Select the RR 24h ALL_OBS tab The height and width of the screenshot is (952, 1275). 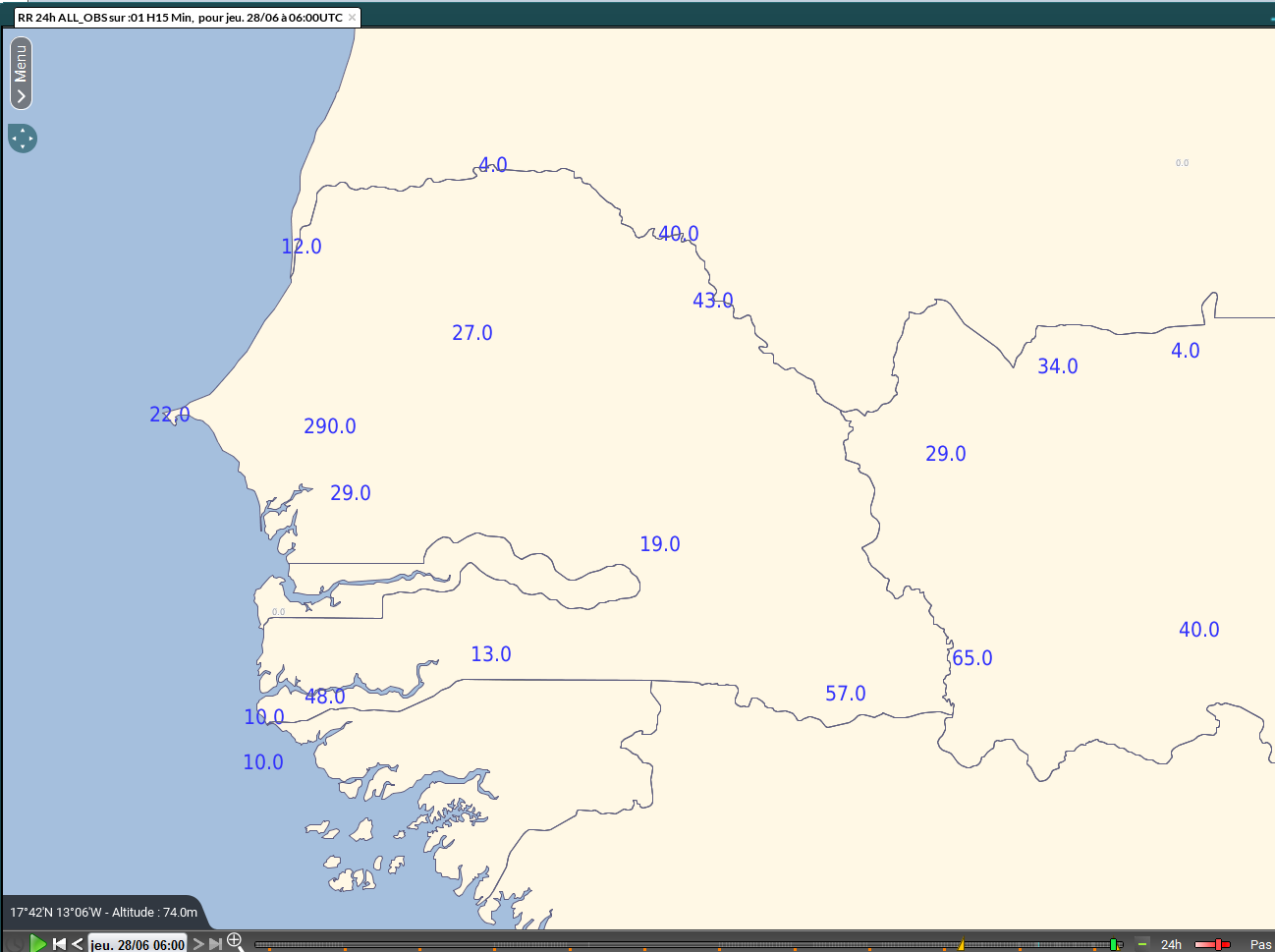click(187, 18)
